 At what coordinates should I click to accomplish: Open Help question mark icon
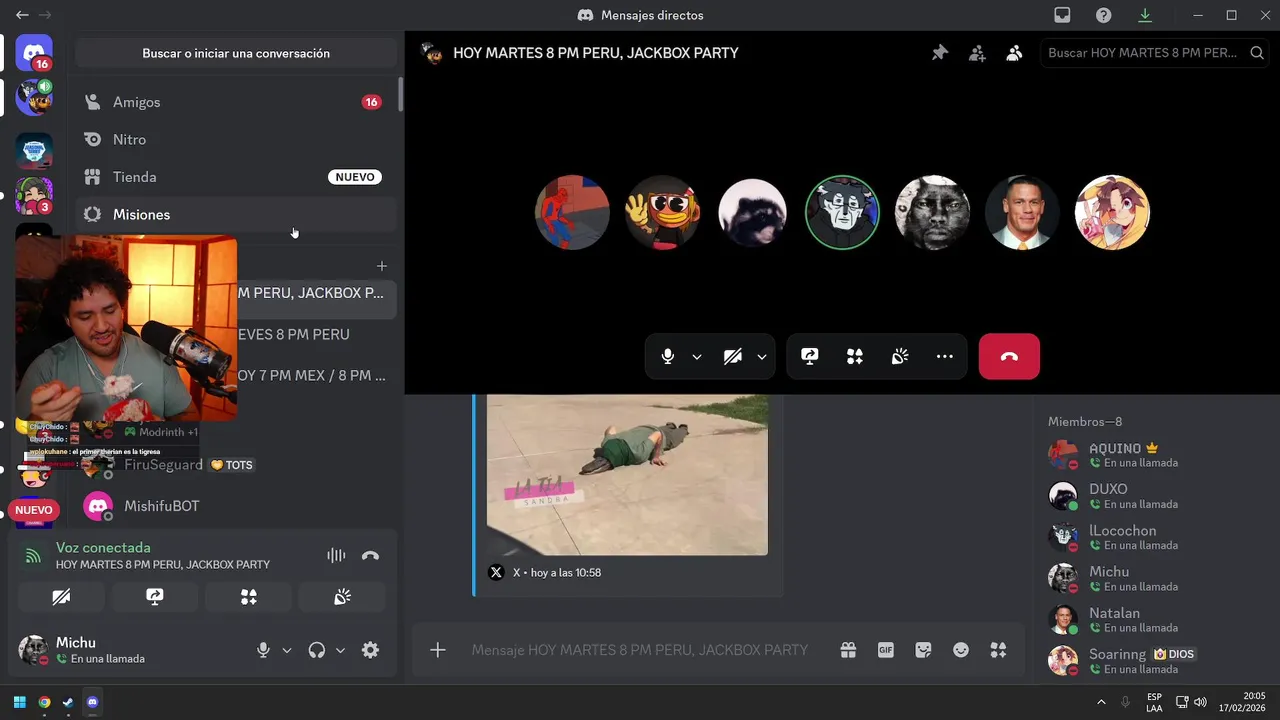(1103, 15)
